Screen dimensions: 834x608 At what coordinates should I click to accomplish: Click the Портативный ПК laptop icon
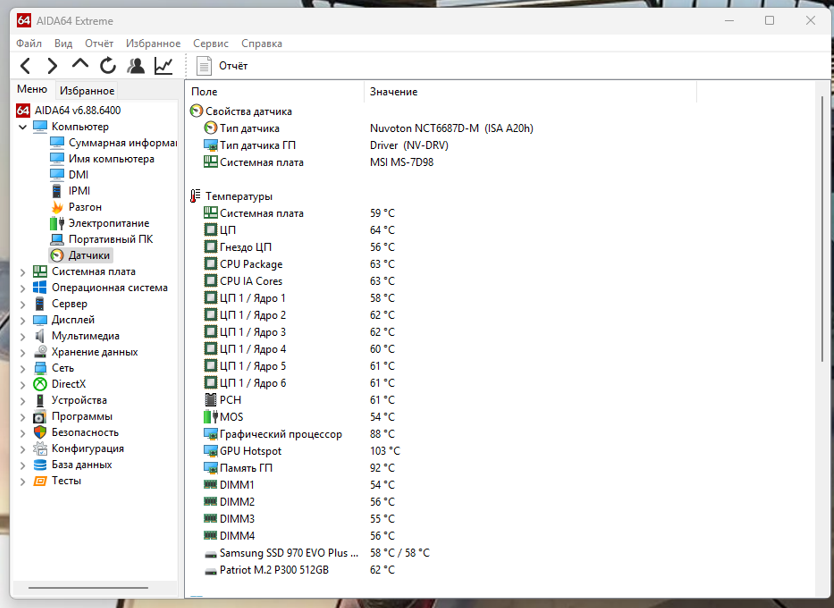(57, 239)
